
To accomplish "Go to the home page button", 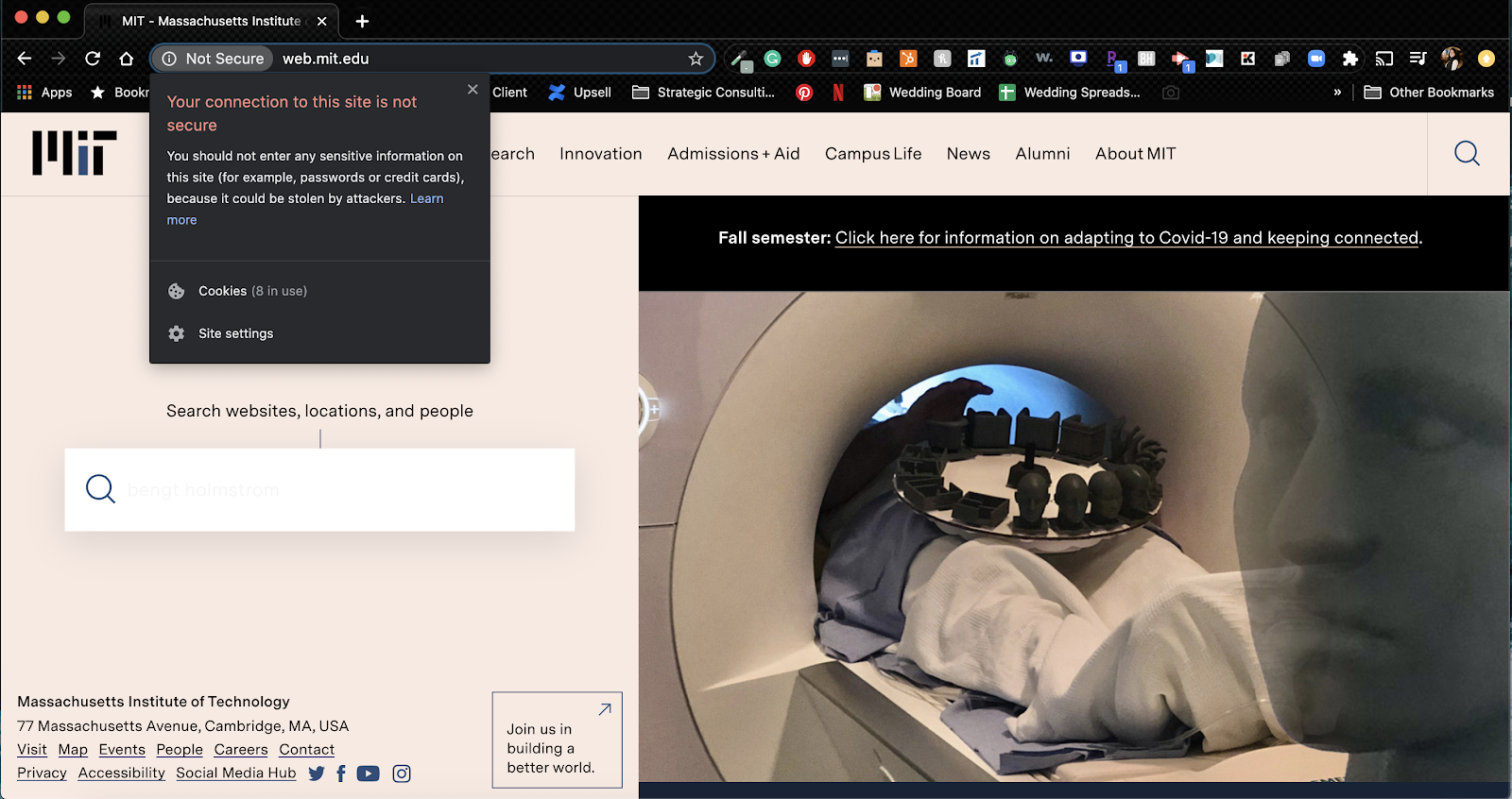I will 127,59.
